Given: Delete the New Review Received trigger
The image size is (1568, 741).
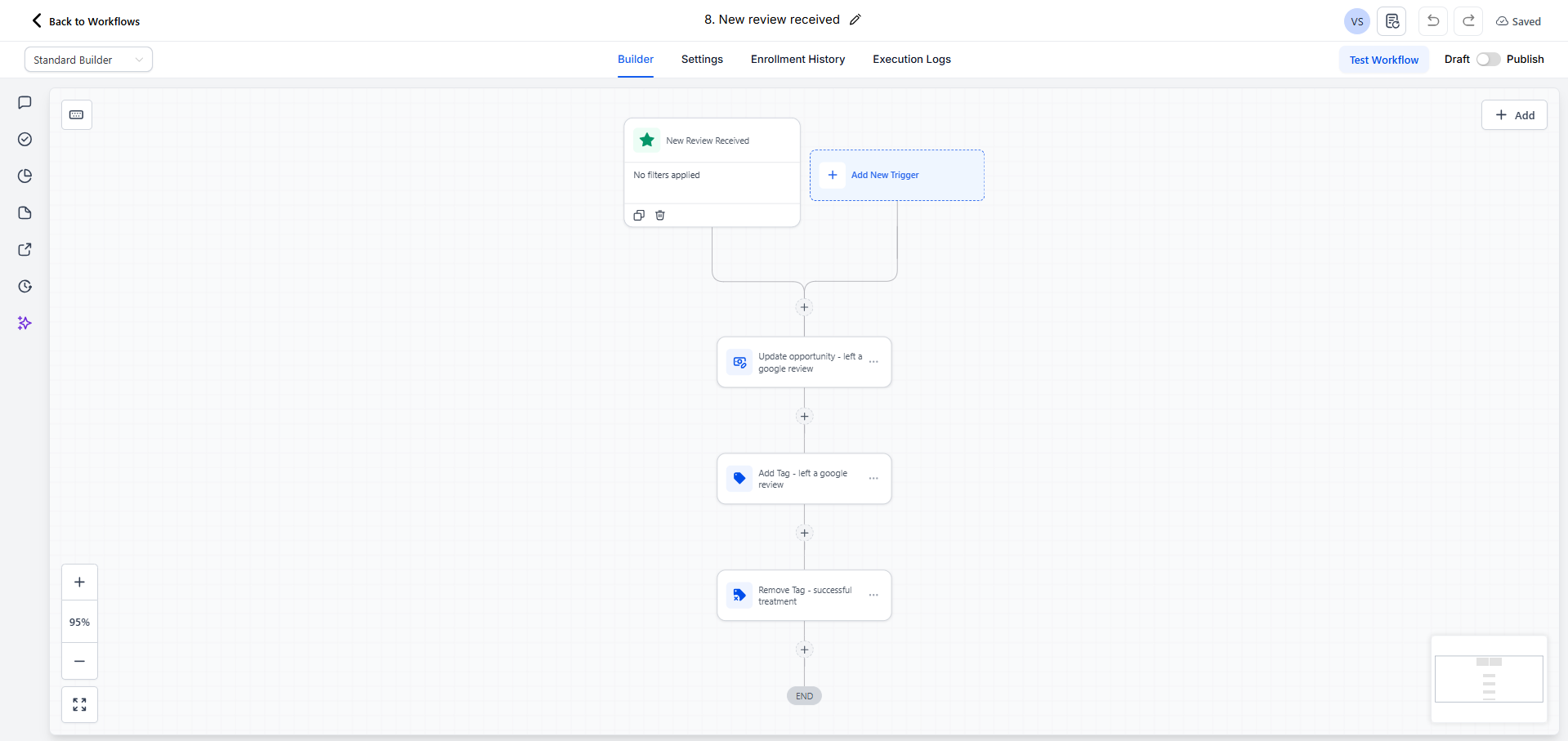Looking at the screenshot, I should pos(660,215).
